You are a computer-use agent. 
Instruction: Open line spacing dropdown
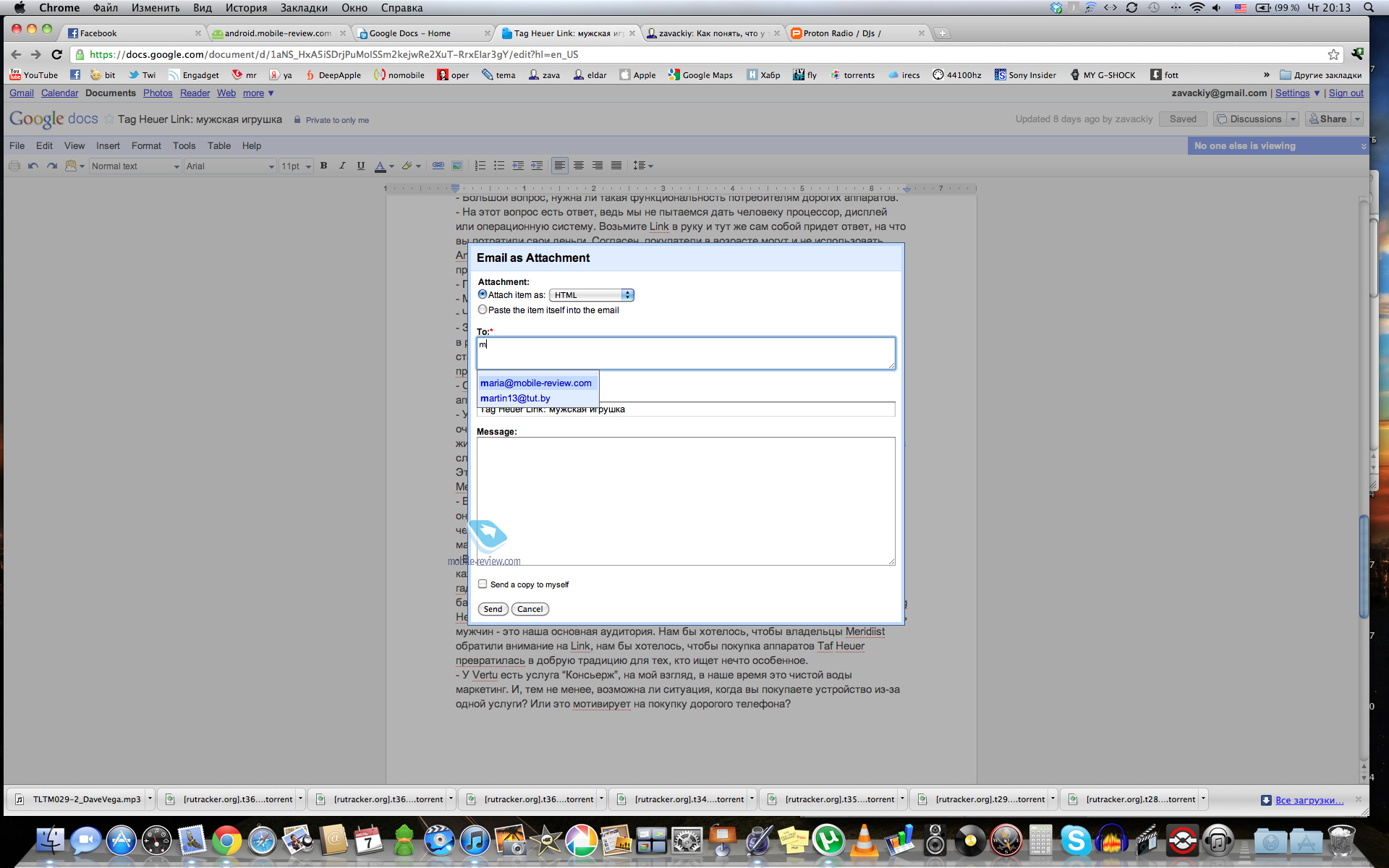point(642,166)
